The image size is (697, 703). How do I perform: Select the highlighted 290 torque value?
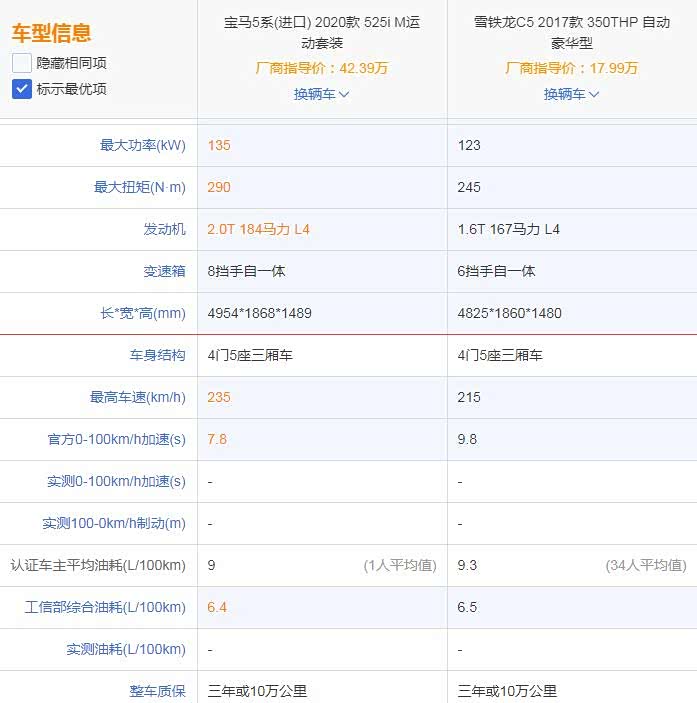219,187
